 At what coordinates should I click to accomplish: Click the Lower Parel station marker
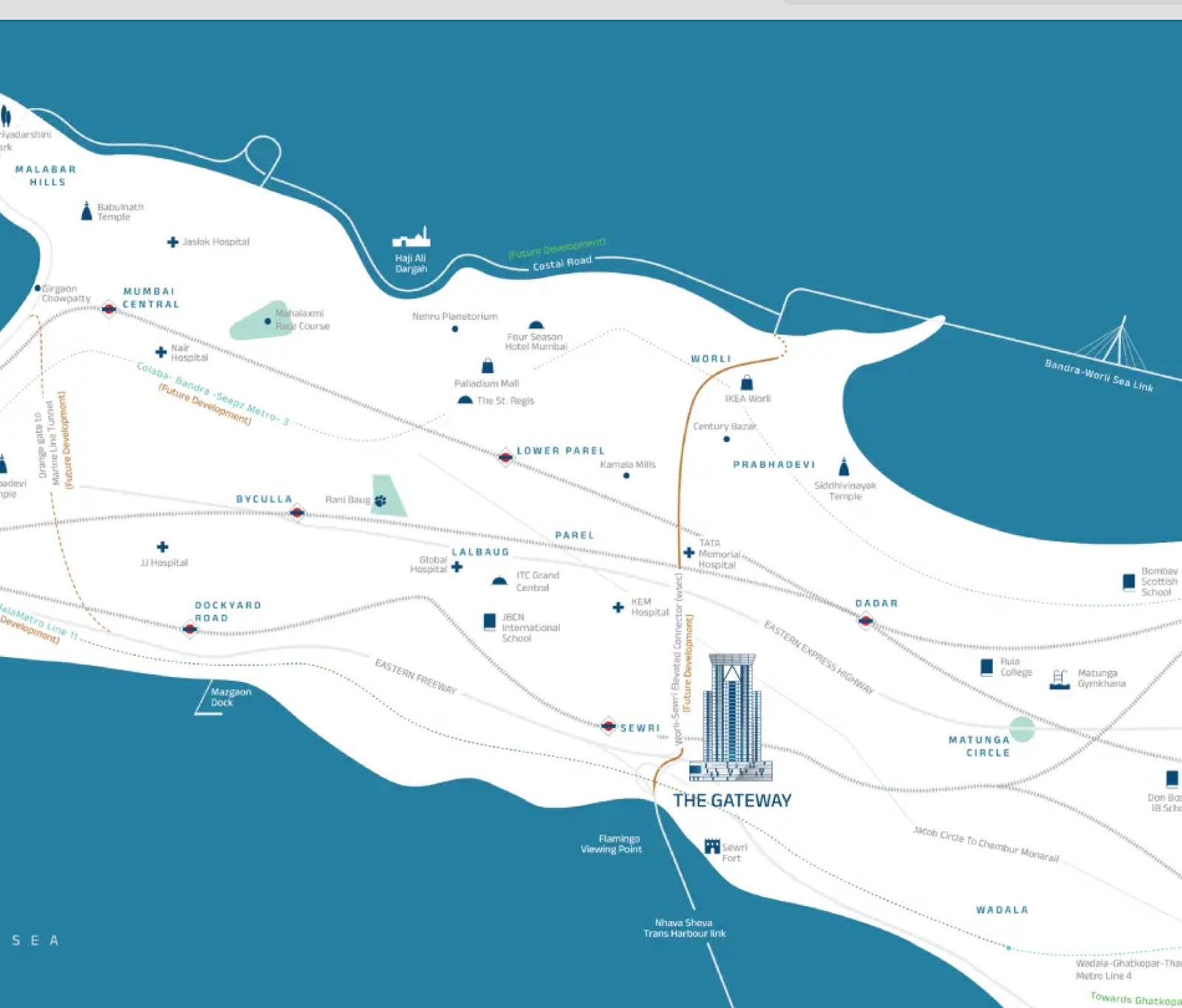point(505,457)
